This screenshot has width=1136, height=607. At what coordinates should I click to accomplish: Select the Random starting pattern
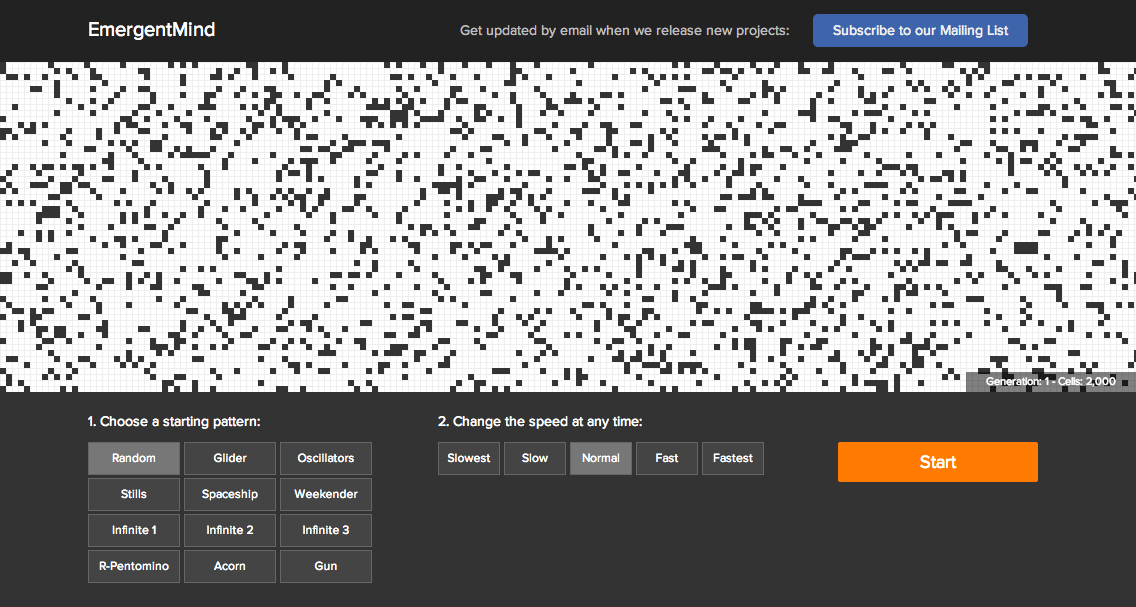tap(134, 458)
